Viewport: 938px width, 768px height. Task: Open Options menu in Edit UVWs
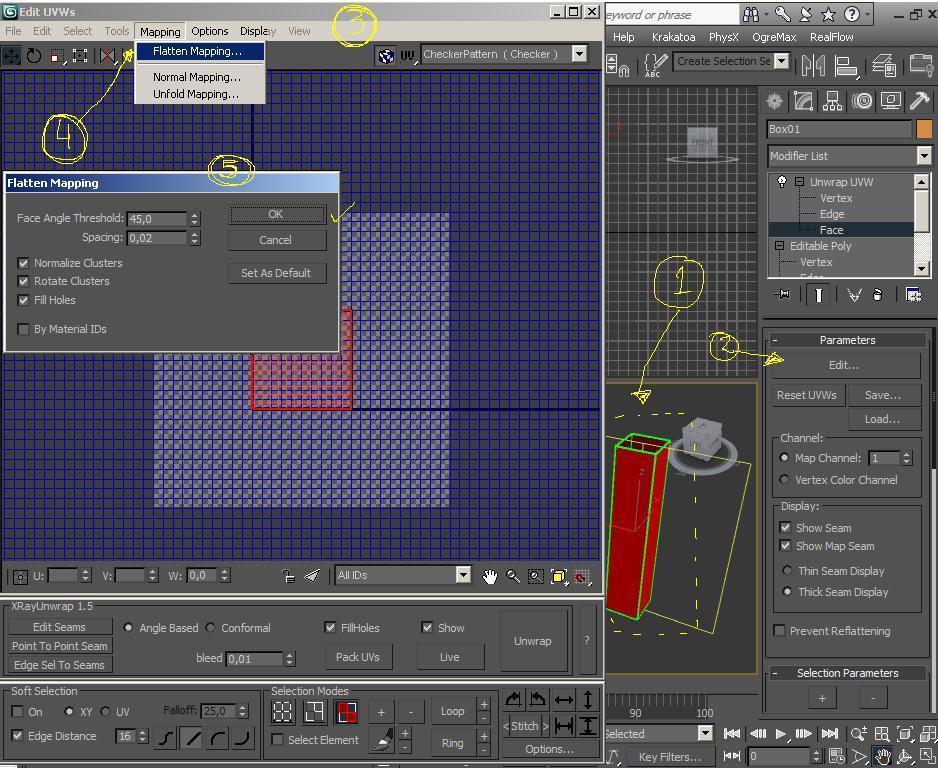[x=209, y=31]
